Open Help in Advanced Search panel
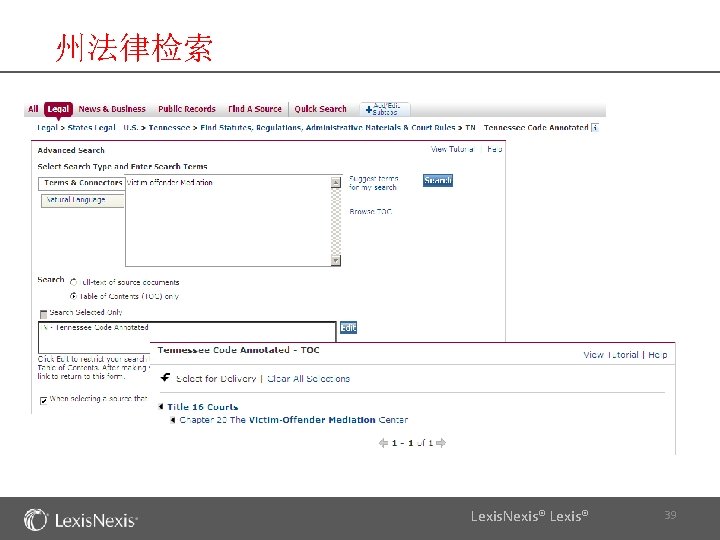Viewport: 720px width, 540px height. [495, 149]
